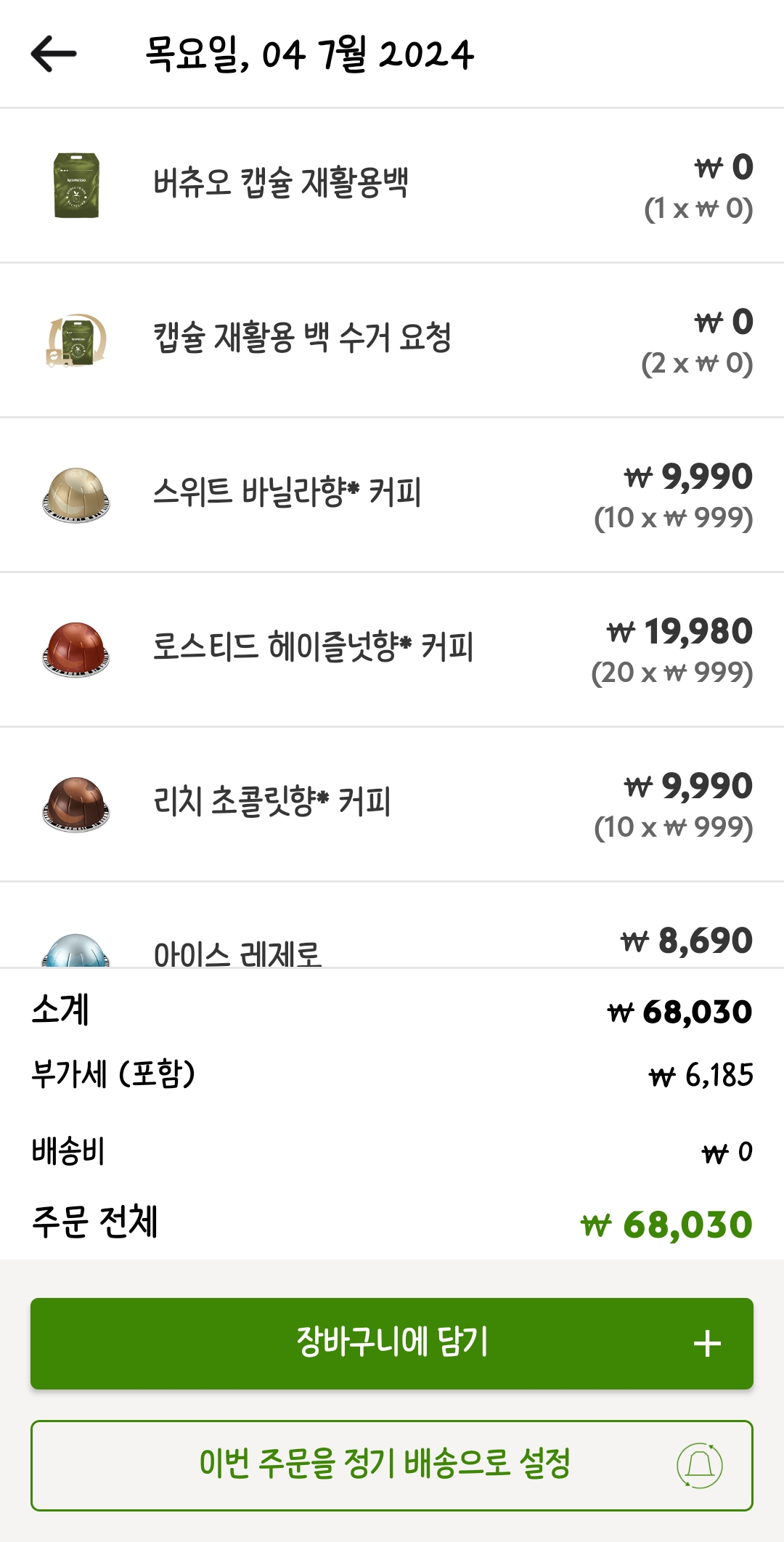Open the 스위트 바닐라향 커피 item
Screen dimensions: 784x1542
coord(287,492)
